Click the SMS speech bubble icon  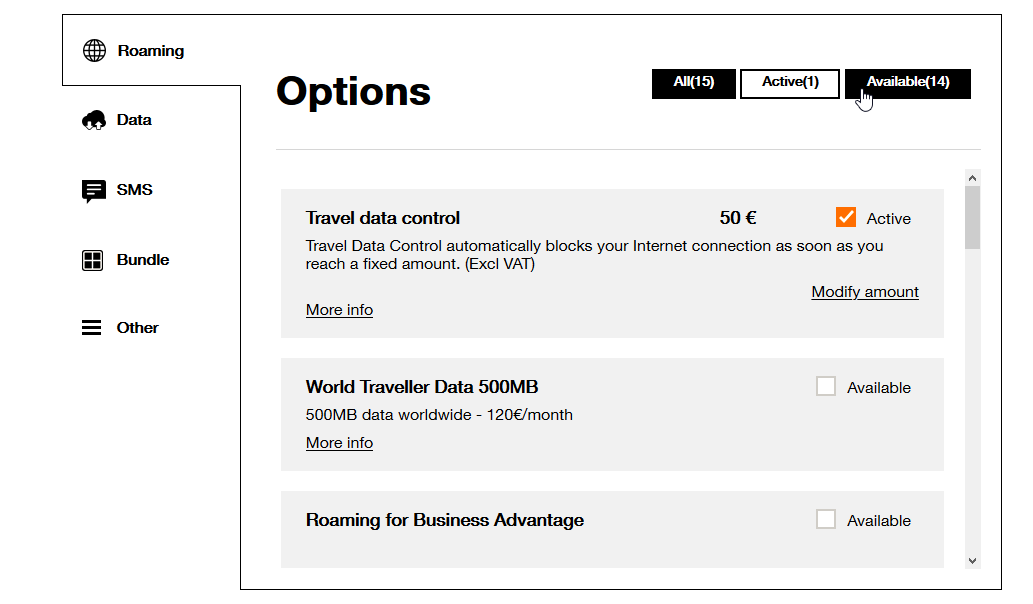coord(93,190)
